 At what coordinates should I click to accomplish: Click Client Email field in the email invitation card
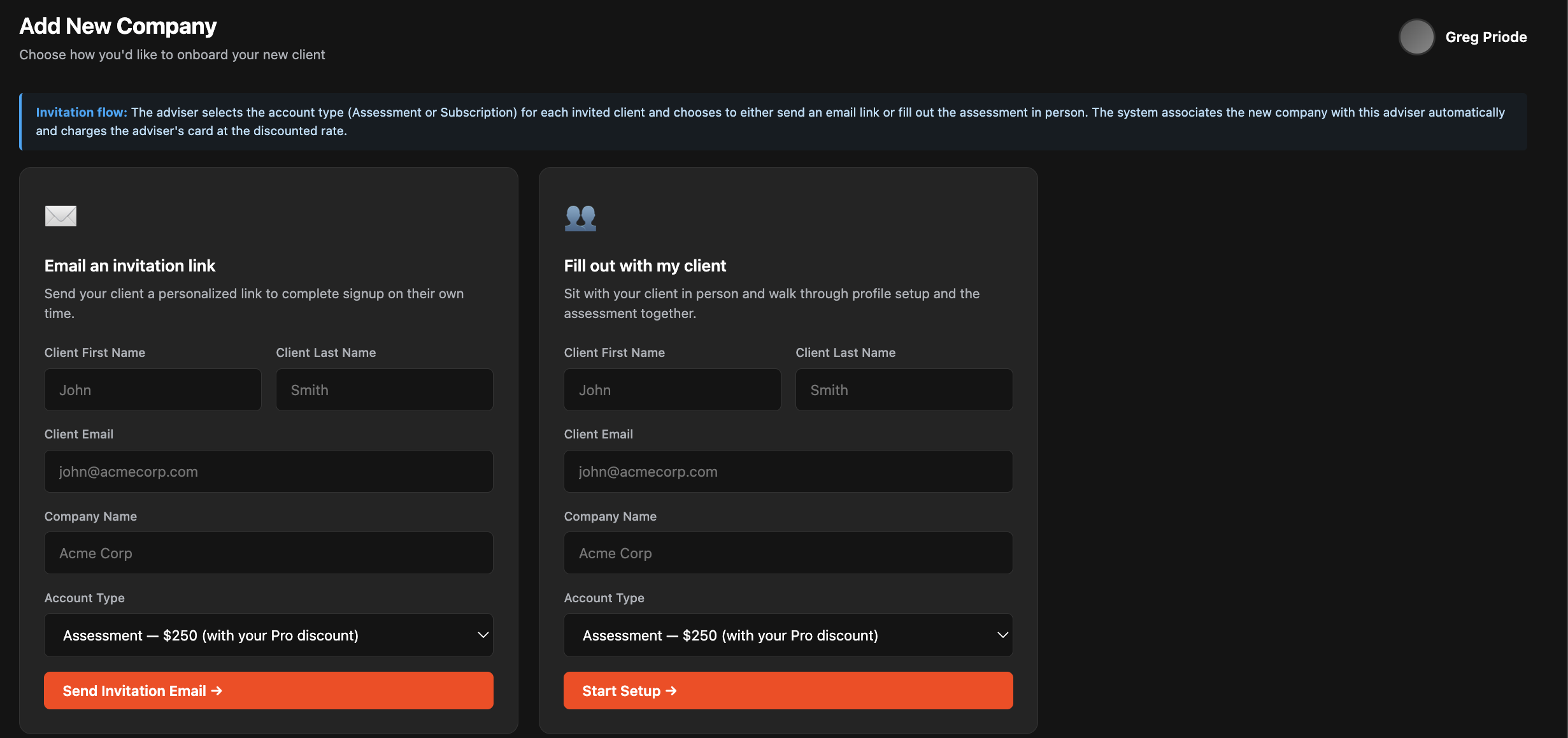(269, 472)
